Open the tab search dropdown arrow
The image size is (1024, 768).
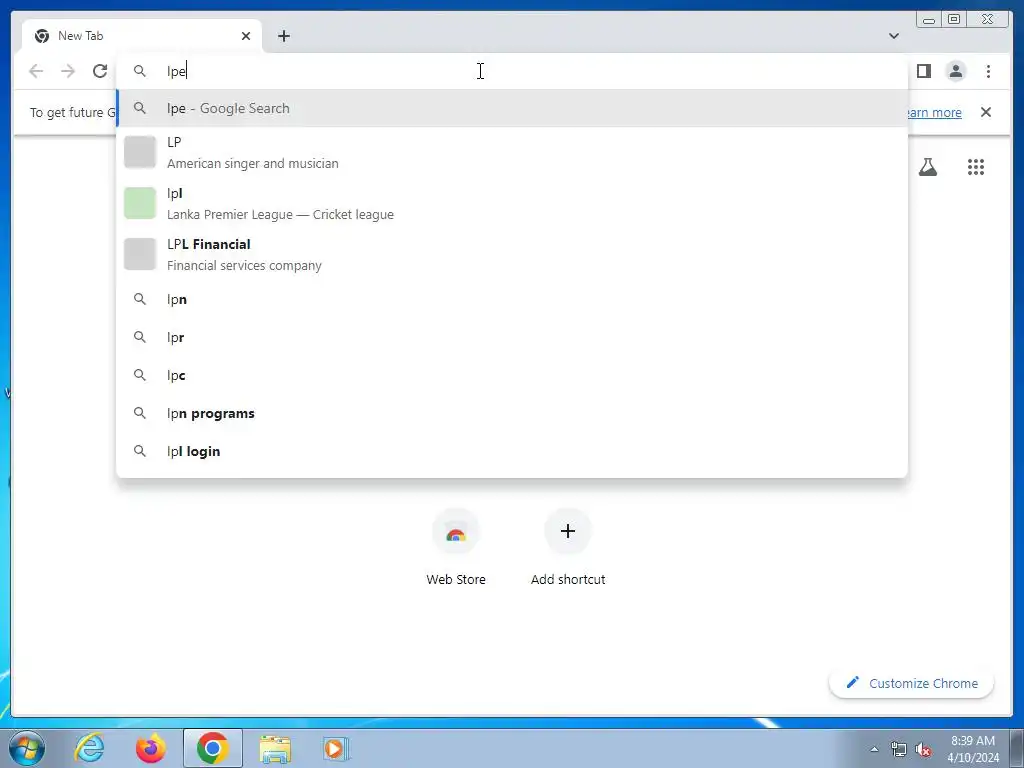point(893,36)
